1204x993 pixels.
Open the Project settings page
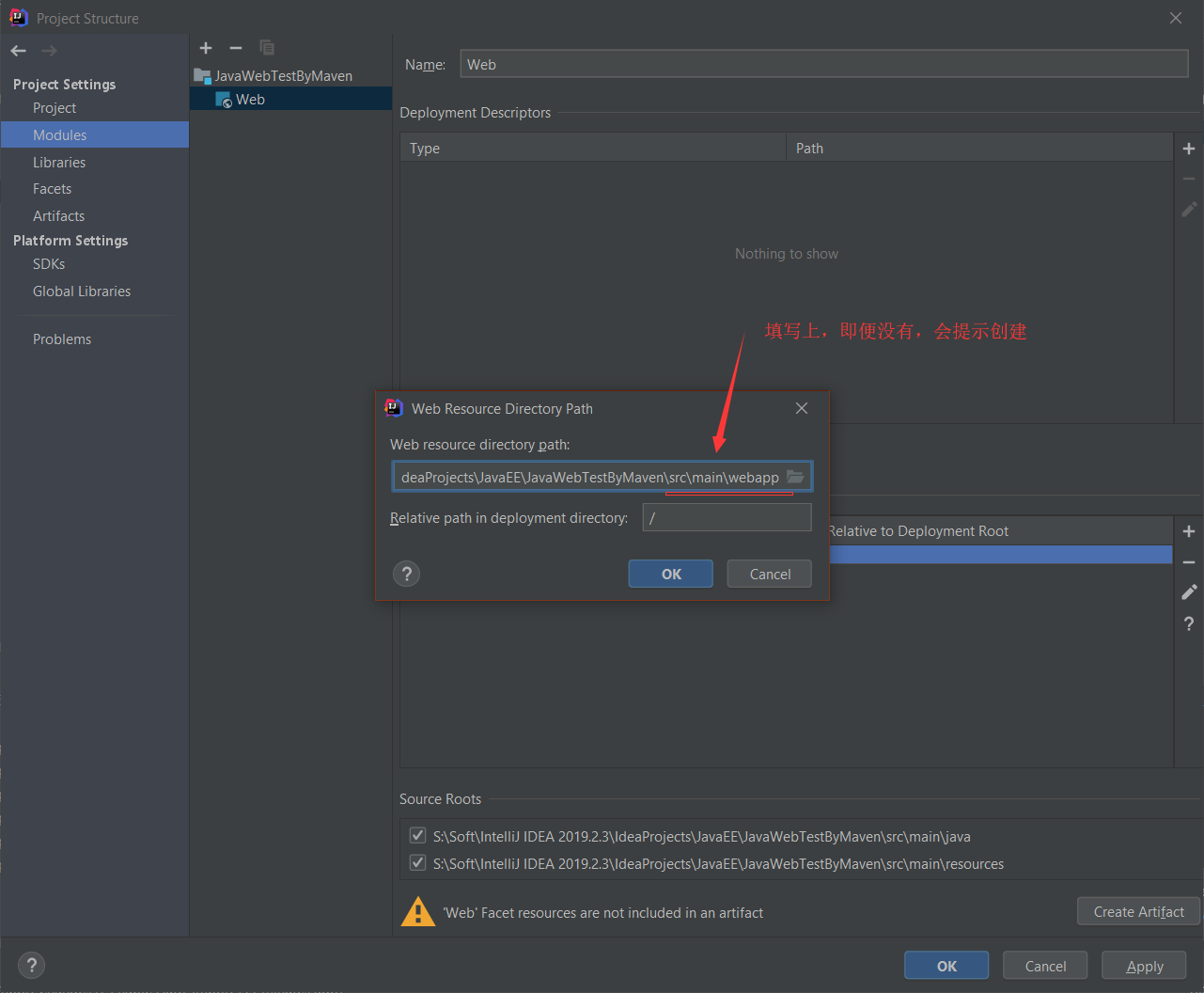[55, 108]
